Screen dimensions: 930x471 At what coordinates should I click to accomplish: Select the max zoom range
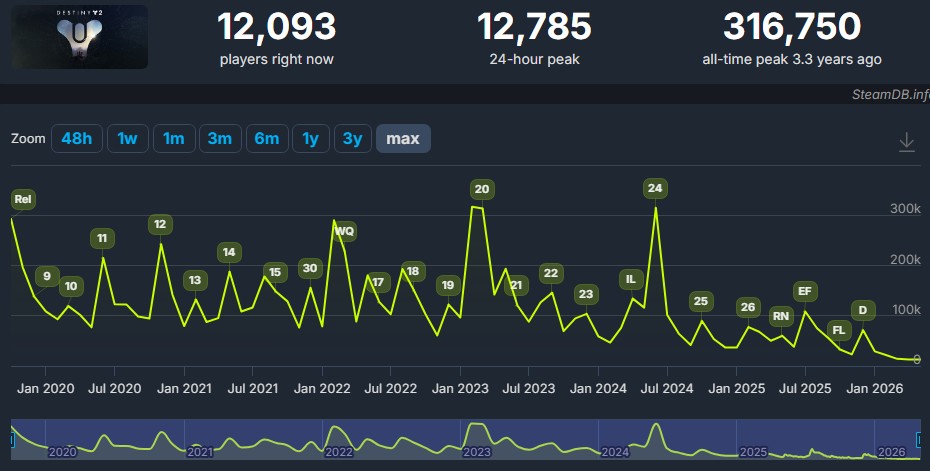coord(403,139)
